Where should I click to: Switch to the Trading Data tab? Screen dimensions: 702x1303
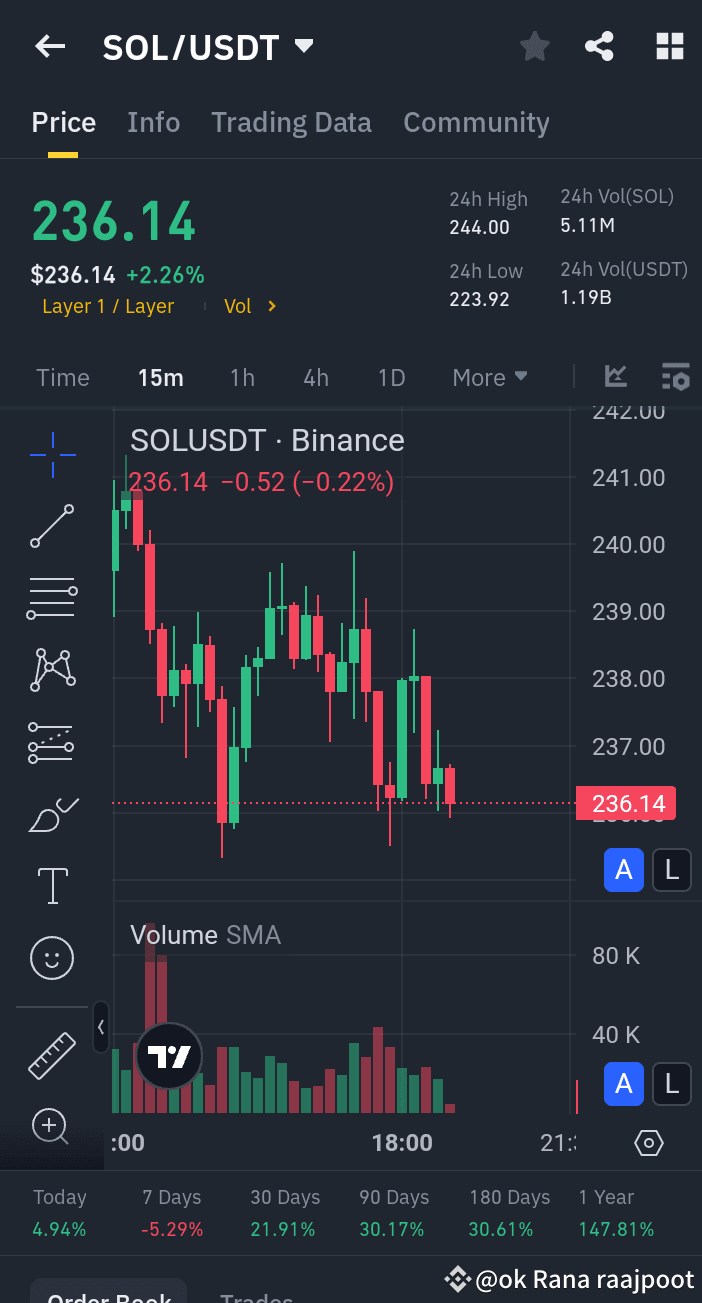pyautogui.click(x=291, y=123)
